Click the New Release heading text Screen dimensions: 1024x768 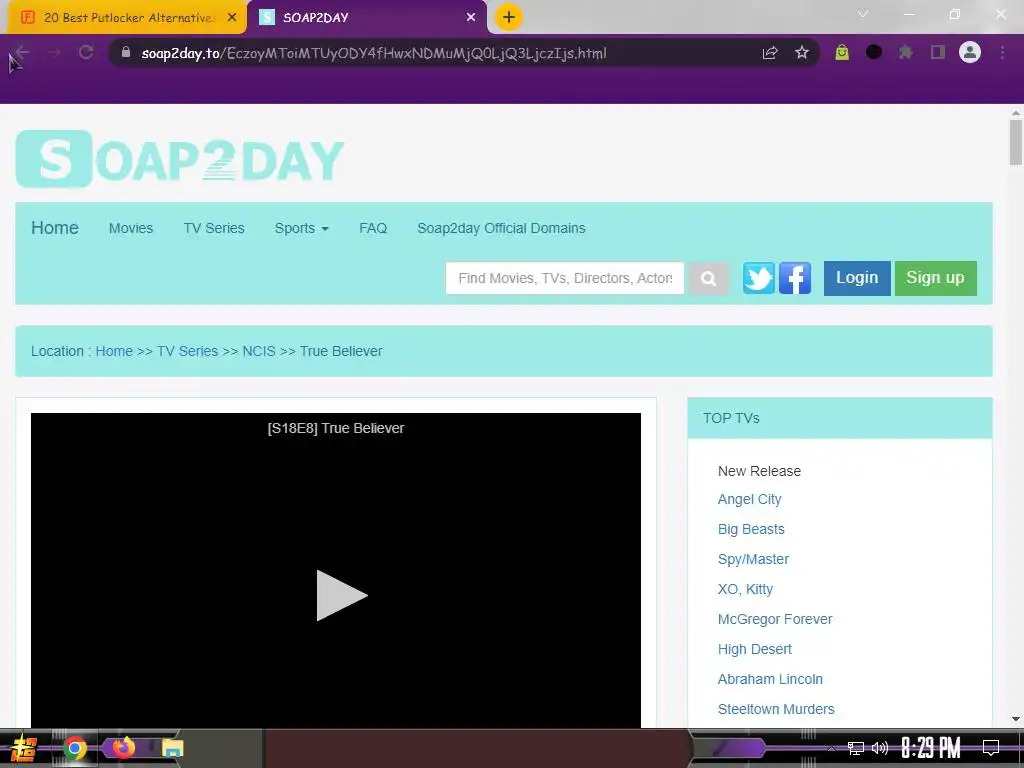(759, 472)
